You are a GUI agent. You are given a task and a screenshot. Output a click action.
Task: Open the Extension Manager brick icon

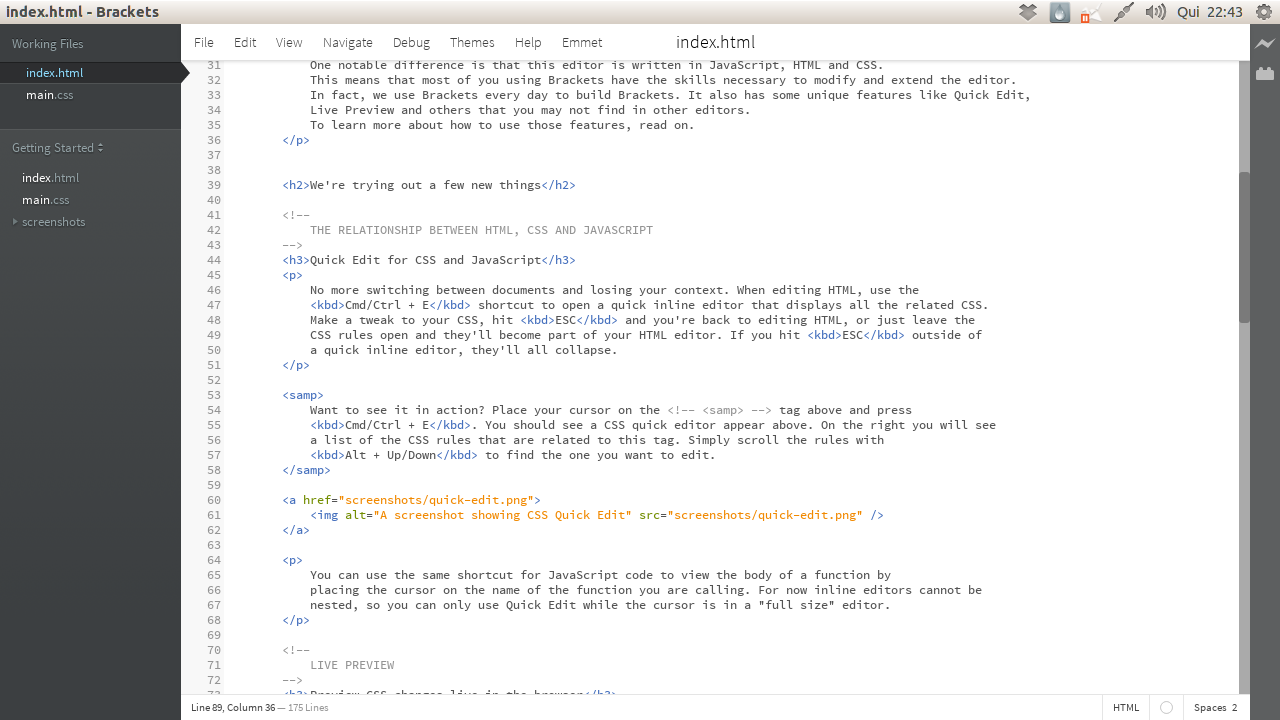1265,73
